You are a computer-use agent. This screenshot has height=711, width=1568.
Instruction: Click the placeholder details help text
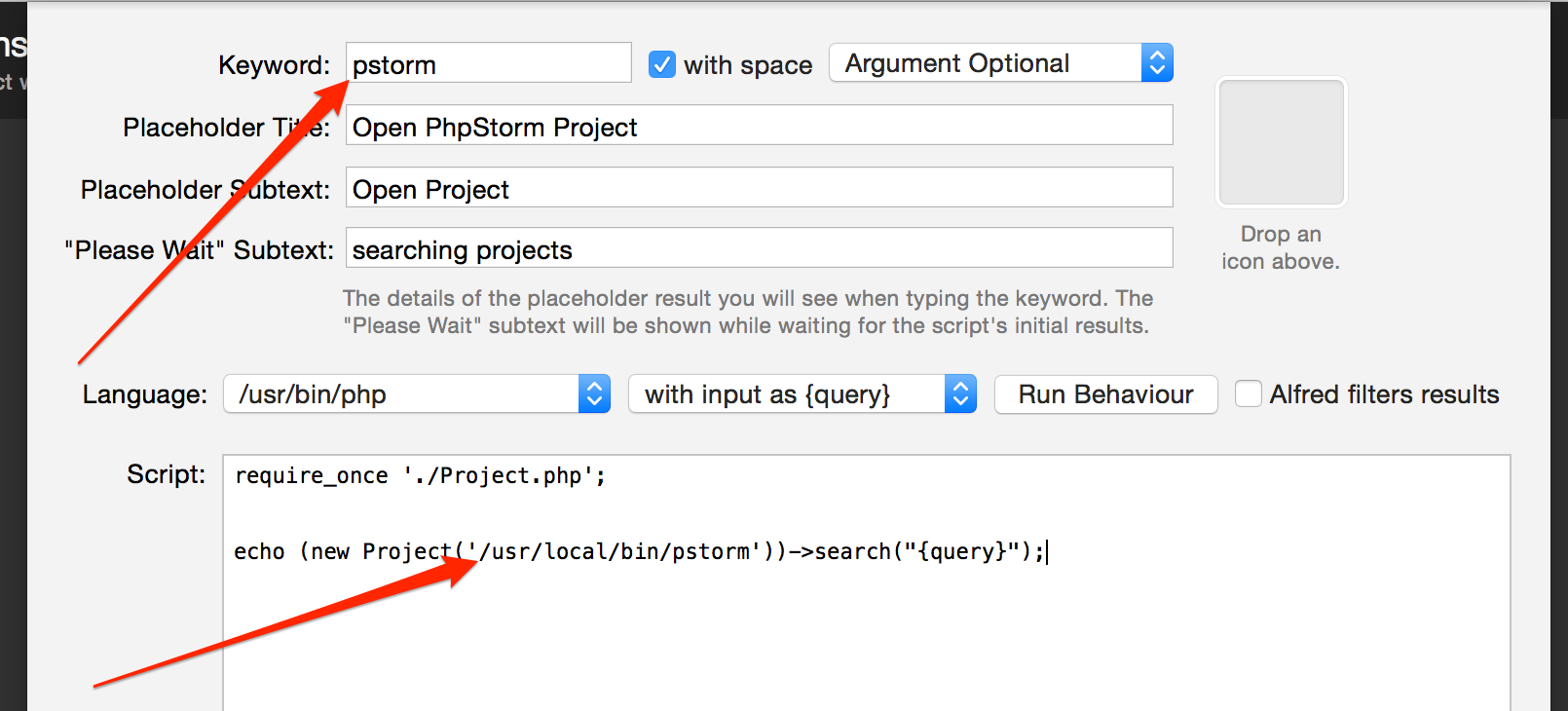[x=747, y=312]
